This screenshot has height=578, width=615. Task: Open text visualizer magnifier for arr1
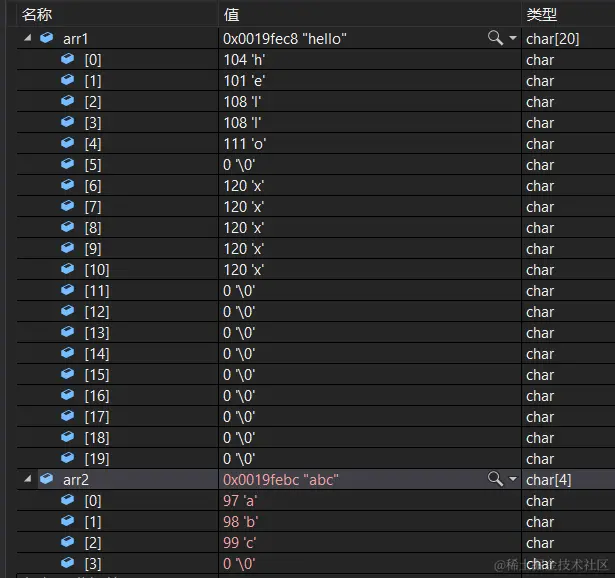point(495,38)
